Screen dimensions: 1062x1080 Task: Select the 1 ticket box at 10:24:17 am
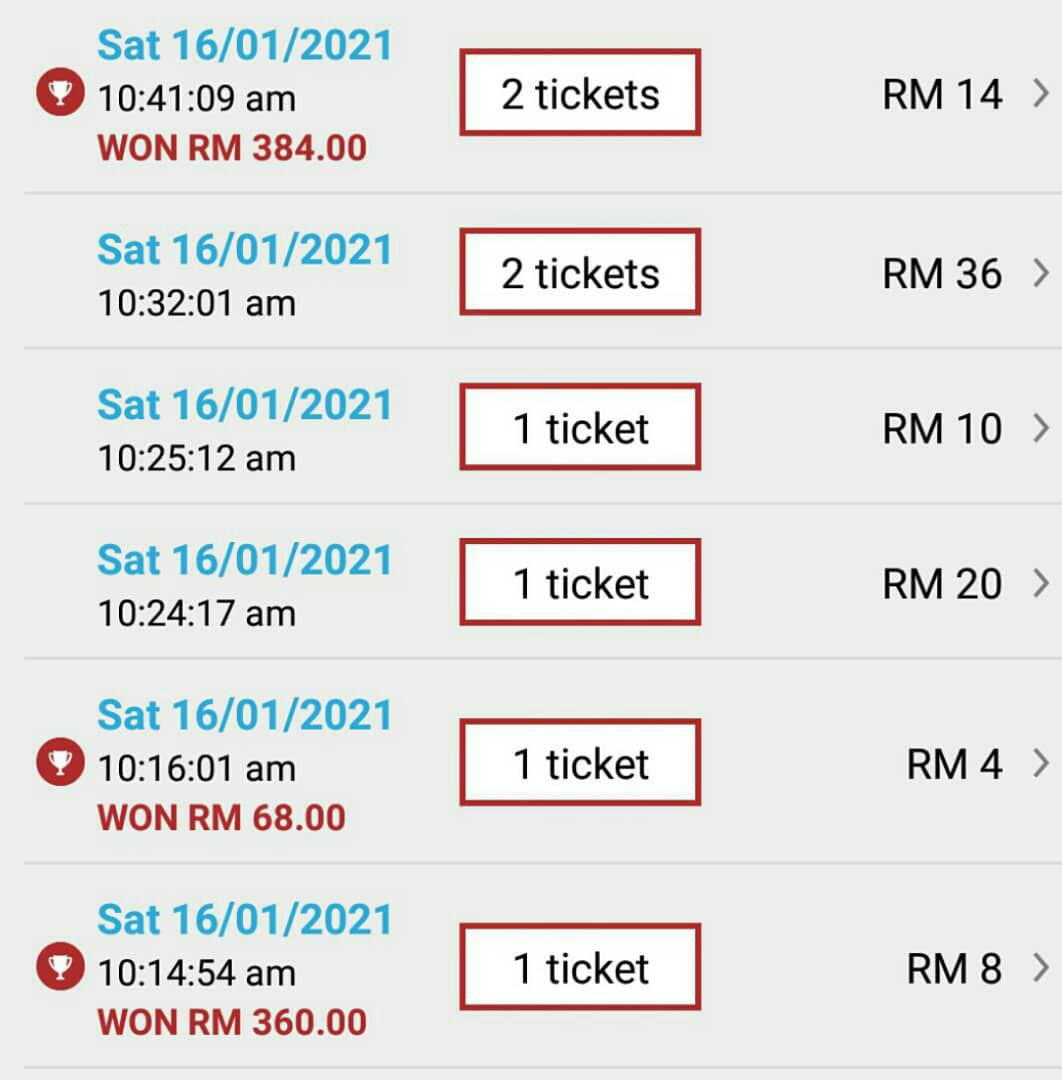tap(581, 582)
